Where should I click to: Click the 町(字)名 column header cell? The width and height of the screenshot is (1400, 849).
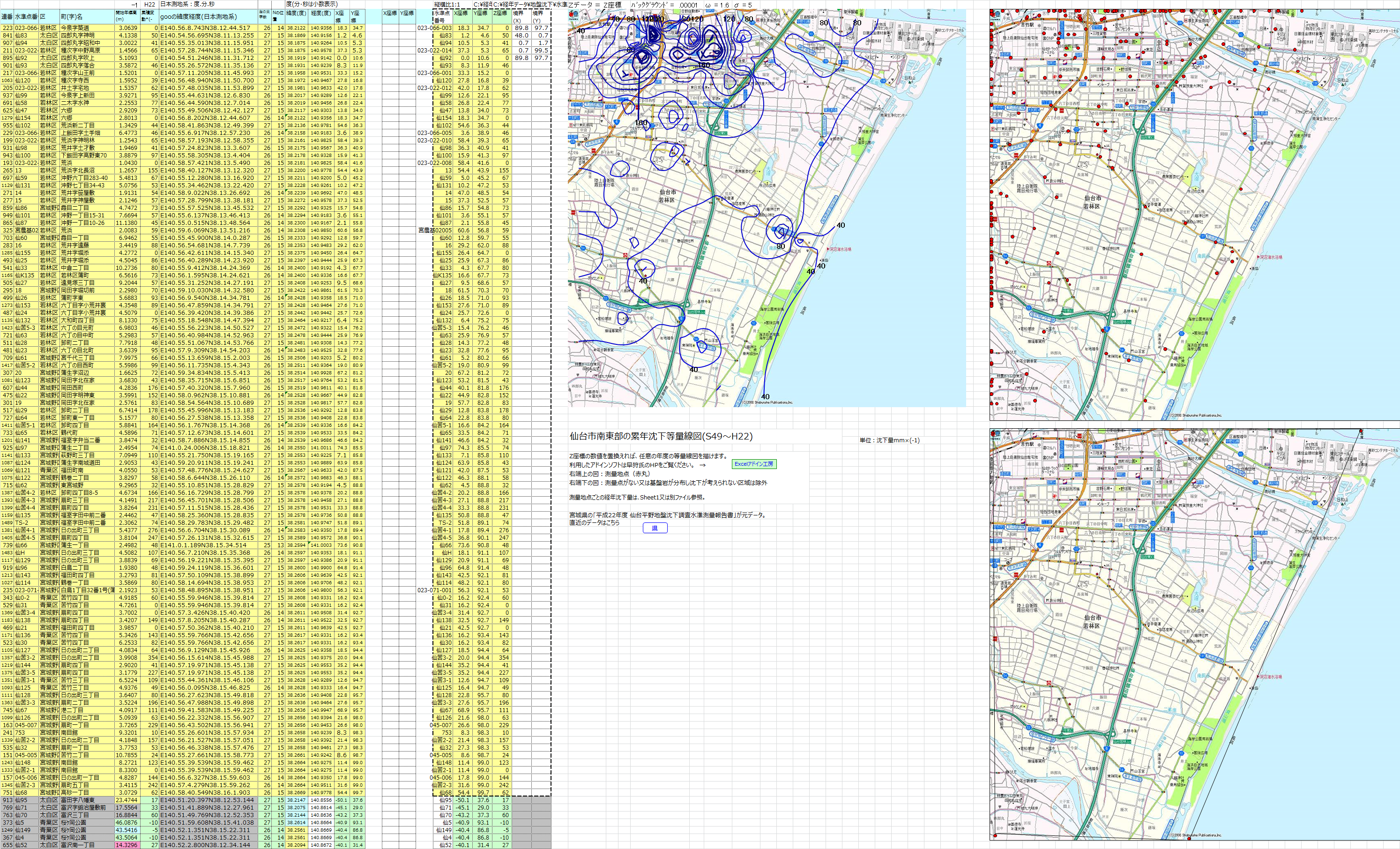coord(86,16)
